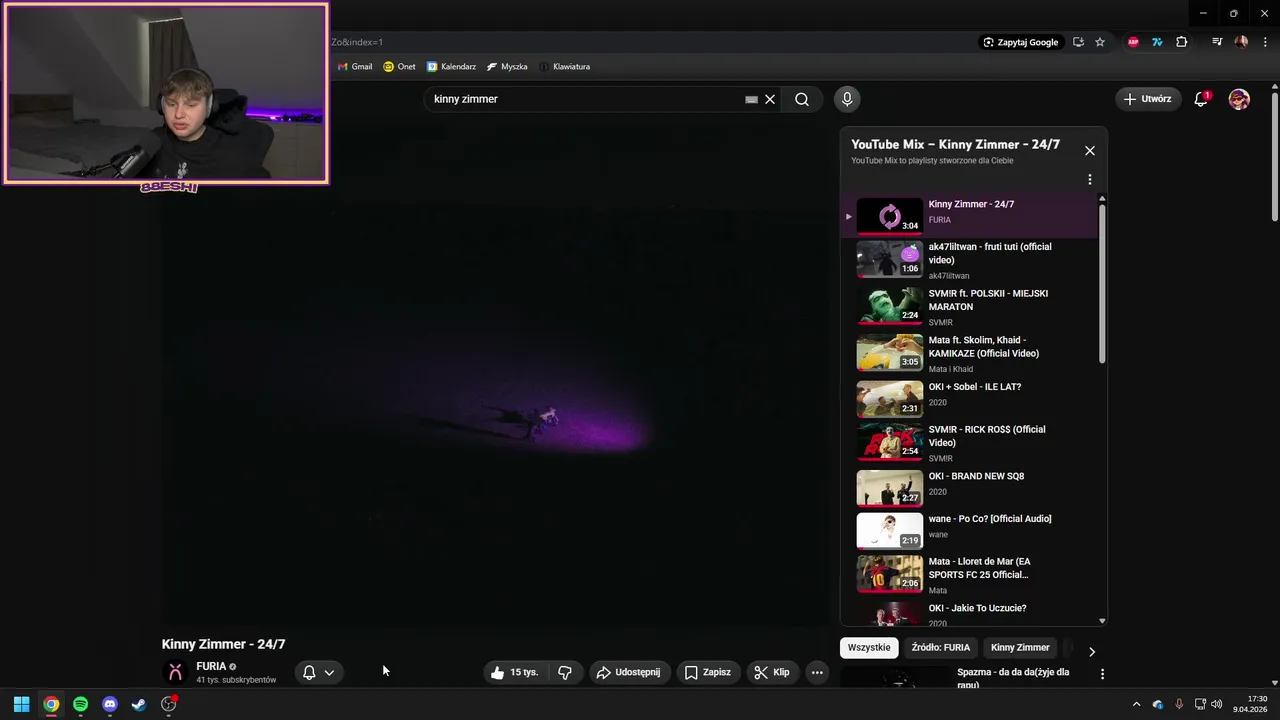Open Chrome media controls icon

pyautogui.click(x=1217, y=42)
